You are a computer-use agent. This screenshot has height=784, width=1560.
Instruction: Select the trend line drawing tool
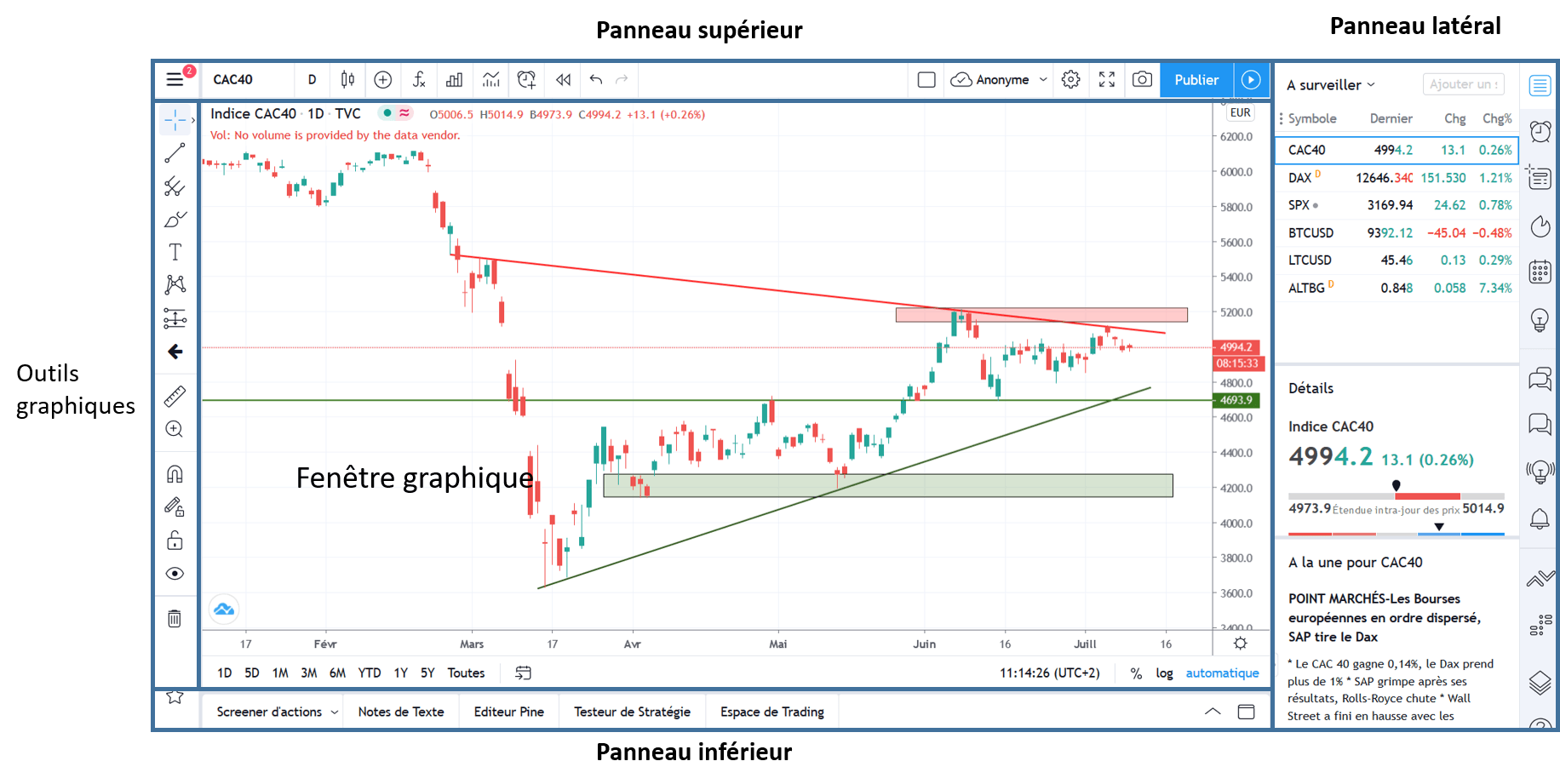click(175, 152)
